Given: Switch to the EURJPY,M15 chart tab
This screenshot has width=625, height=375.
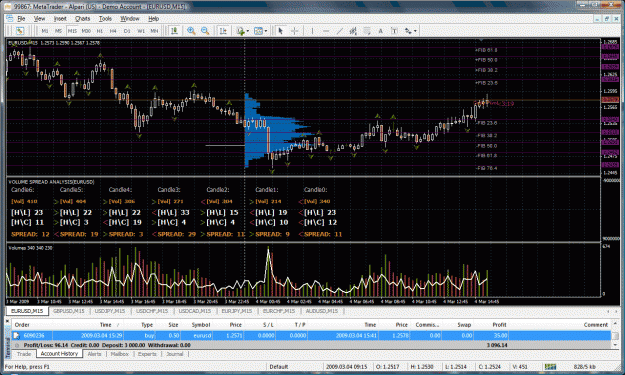Looking at the screenshot, I should click(x=237, y=311).
